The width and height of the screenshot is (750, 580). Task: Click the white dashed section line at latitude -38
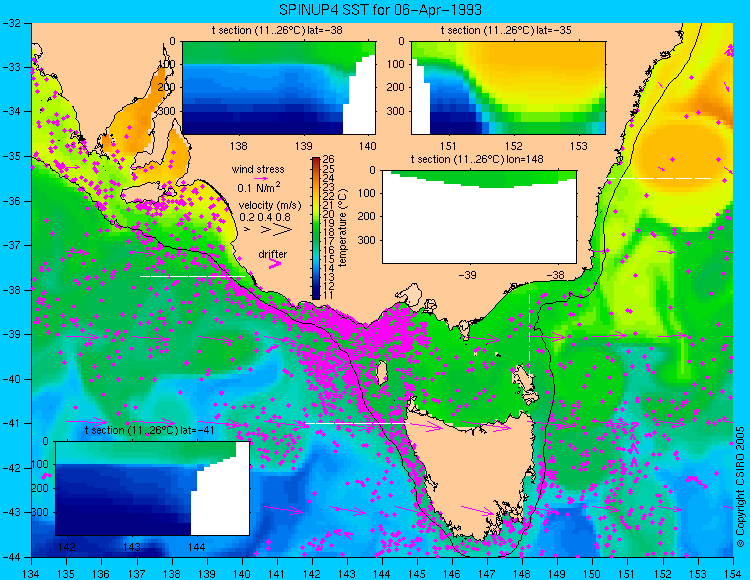pyautogui.click(x=192, y=276)
